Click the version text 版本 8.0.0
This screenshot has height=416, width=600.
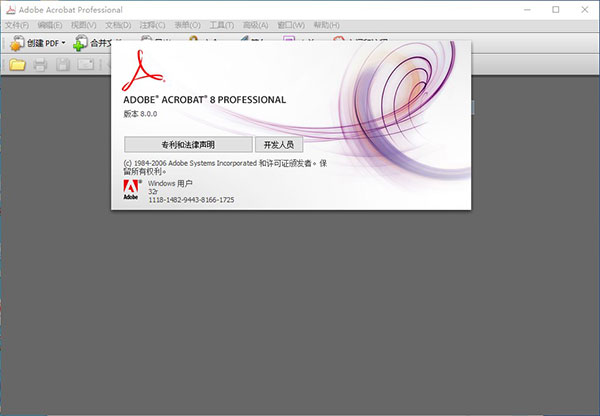140,114
